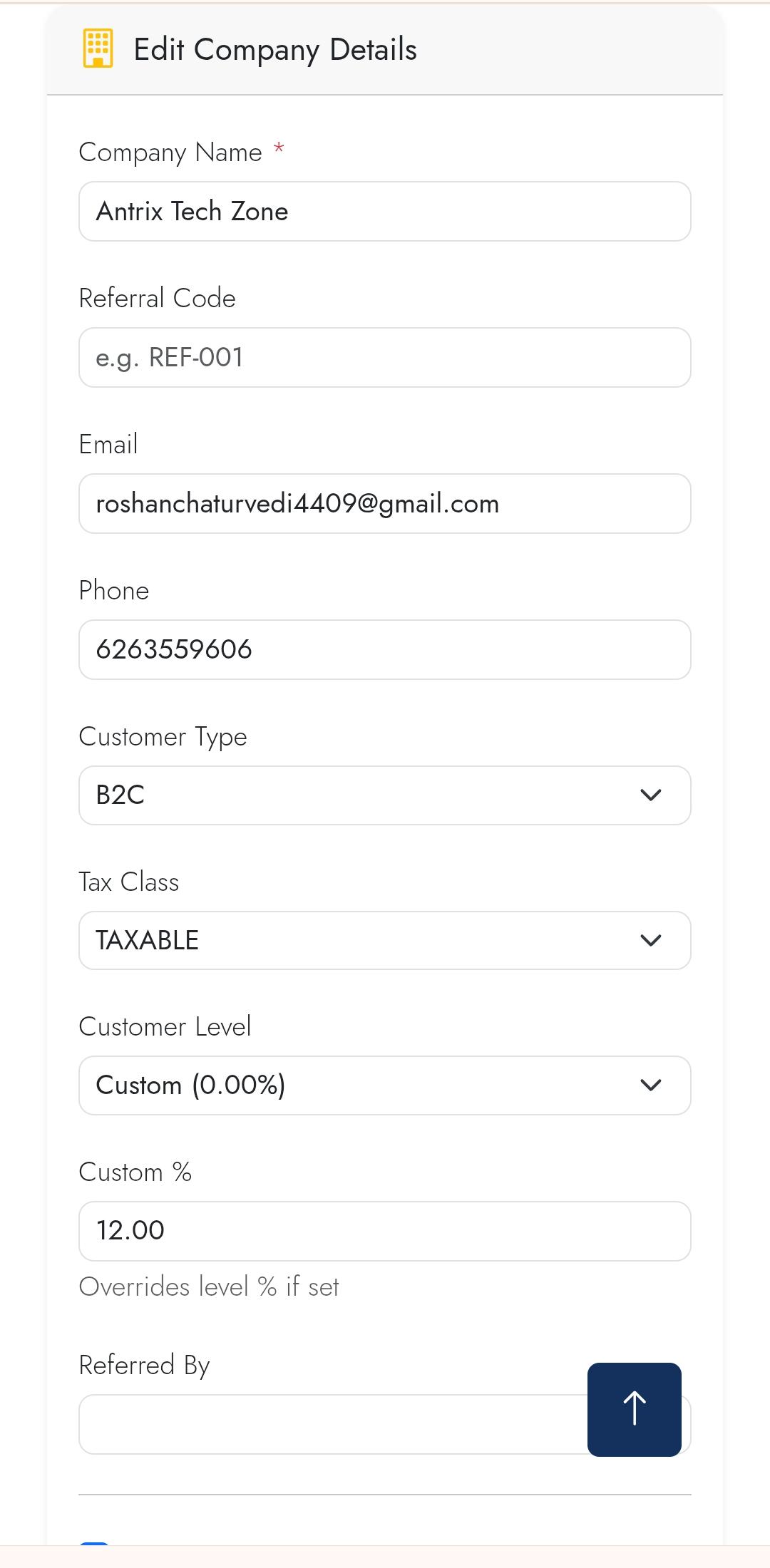770x1568 pixels.
Task: Click the Email label above the field
Action: point(108,445)
